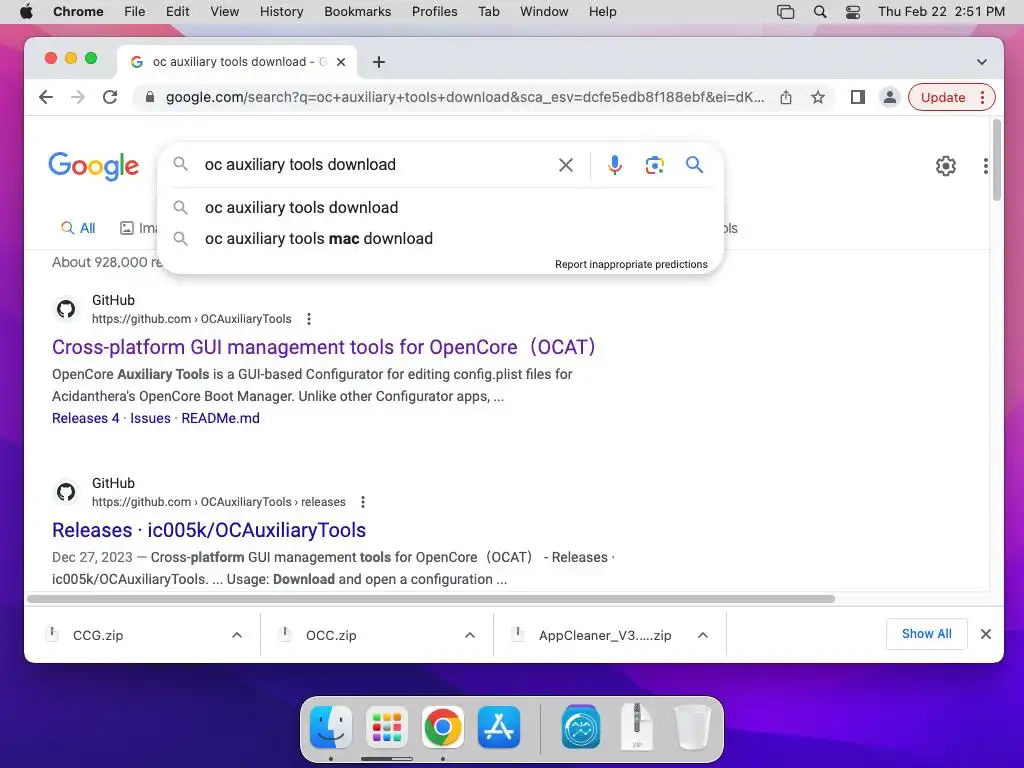Open options for first GitHub result
1024x768 pixels.
point(309,319)
